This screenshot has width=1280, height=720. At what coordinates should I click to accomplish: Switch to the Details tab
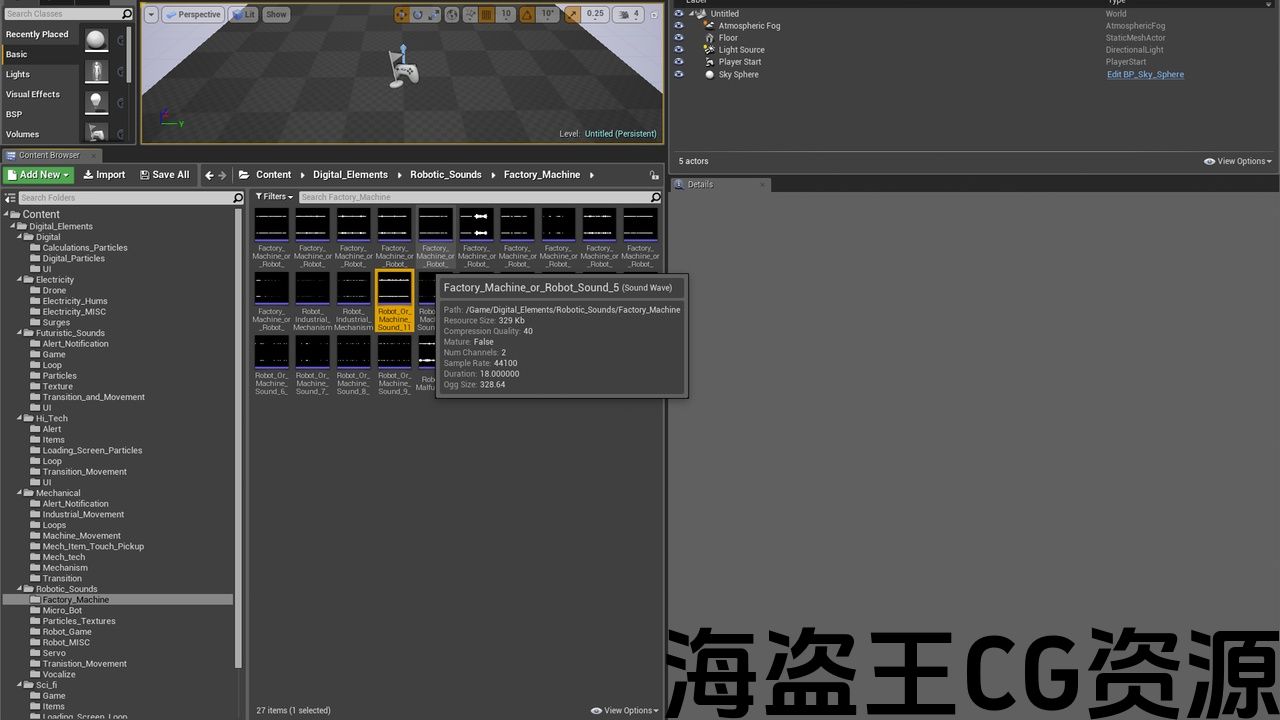click(700, 184)
